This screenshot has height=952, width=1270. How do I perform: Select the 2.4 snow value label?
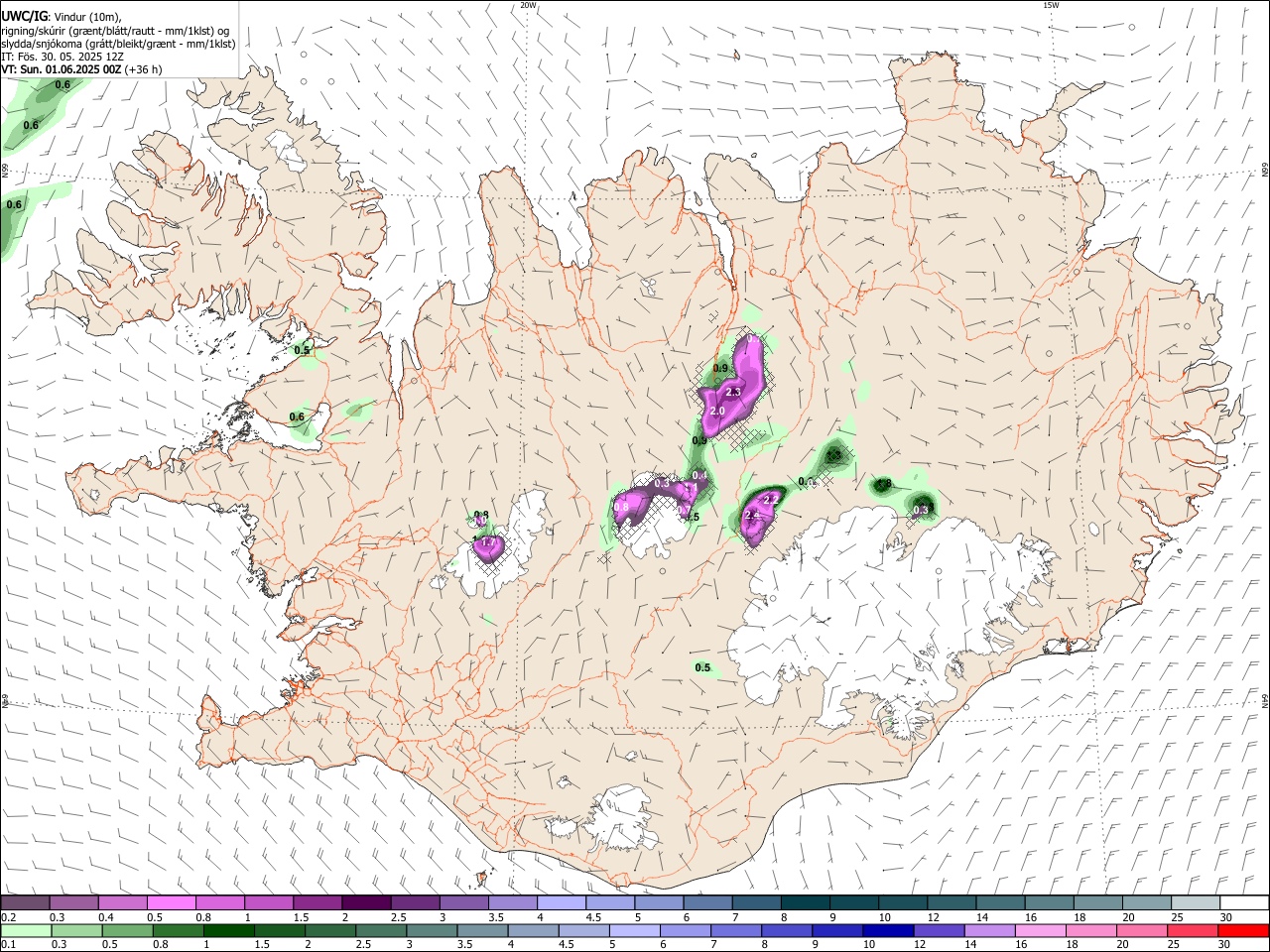[x=752, y=516]
